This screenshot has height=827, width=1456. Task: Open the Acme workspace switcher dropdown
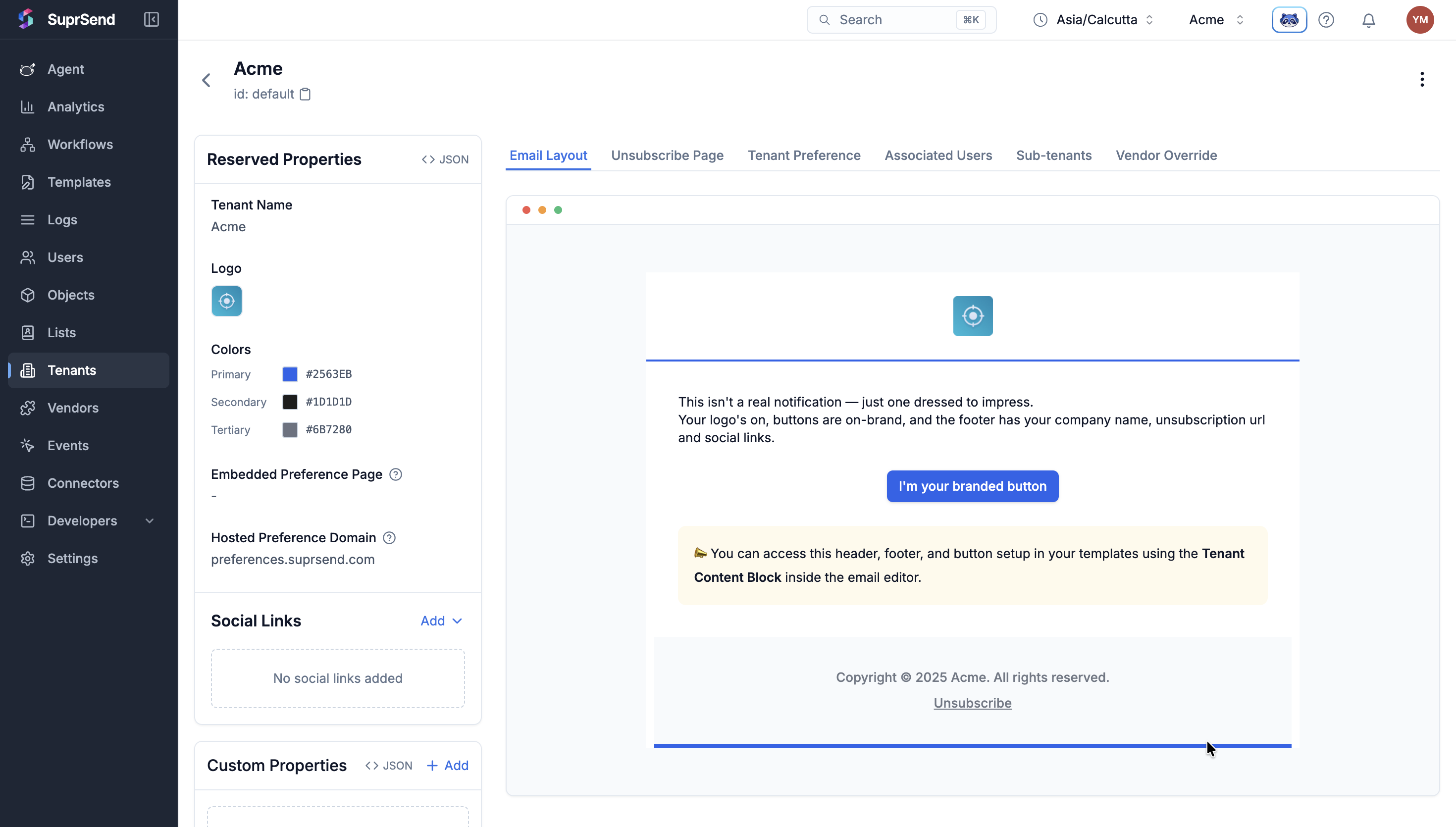pos(1216,20)
